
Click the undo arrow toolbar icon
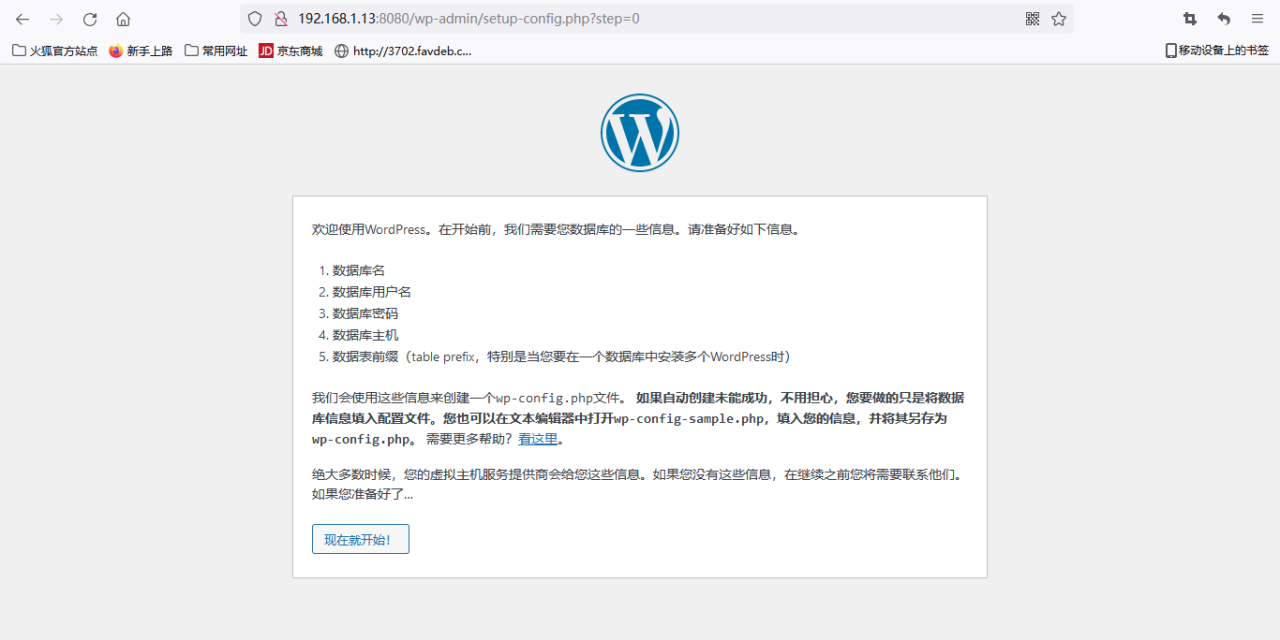coord(1224,19)
